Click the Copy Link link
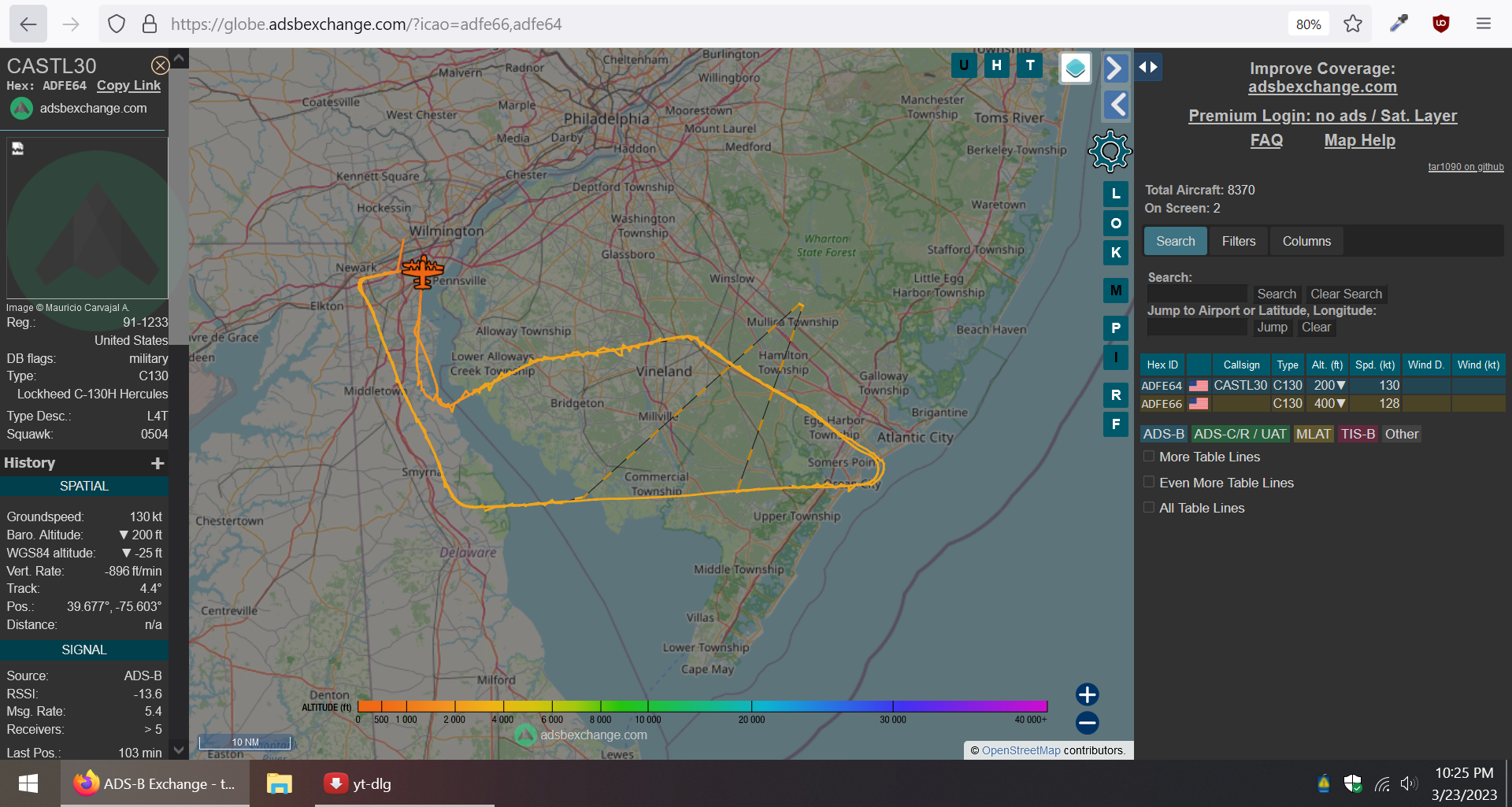The image size is (1512, 807). 128,86
